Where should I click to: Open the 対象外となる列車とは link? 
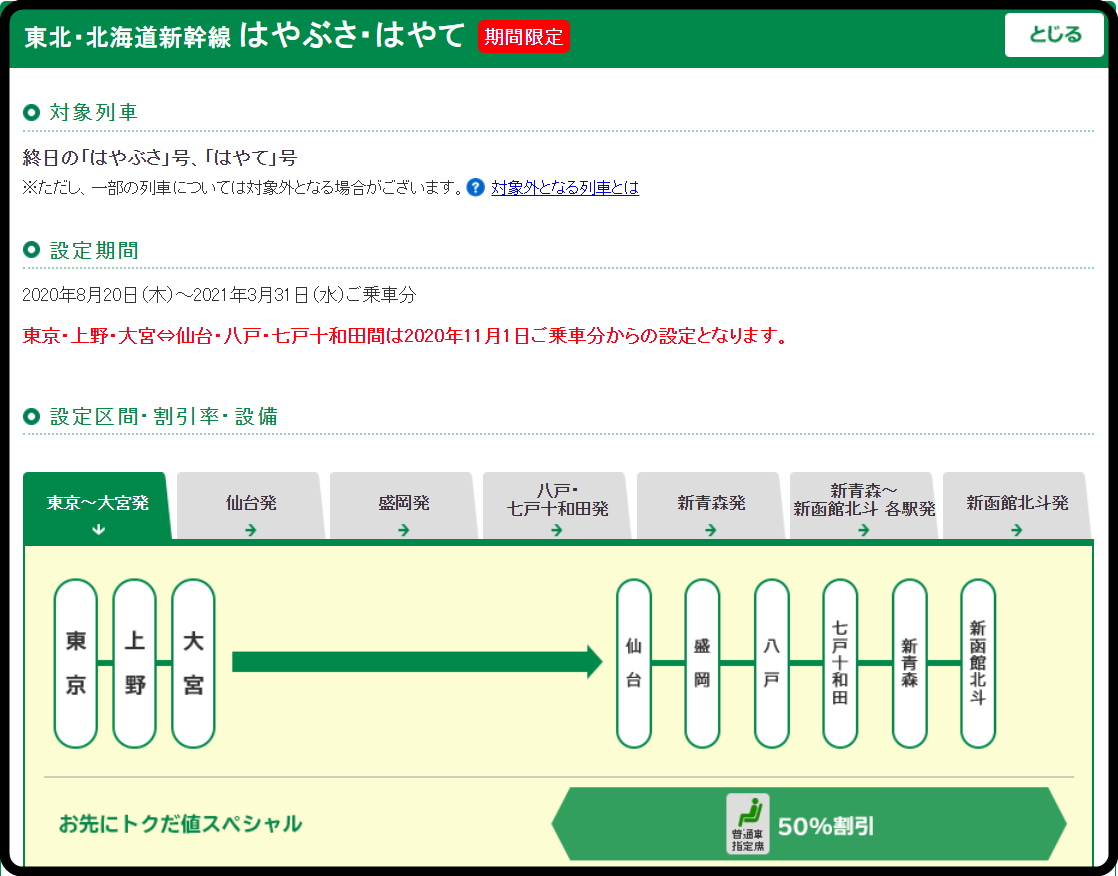(x=565, y=187)
